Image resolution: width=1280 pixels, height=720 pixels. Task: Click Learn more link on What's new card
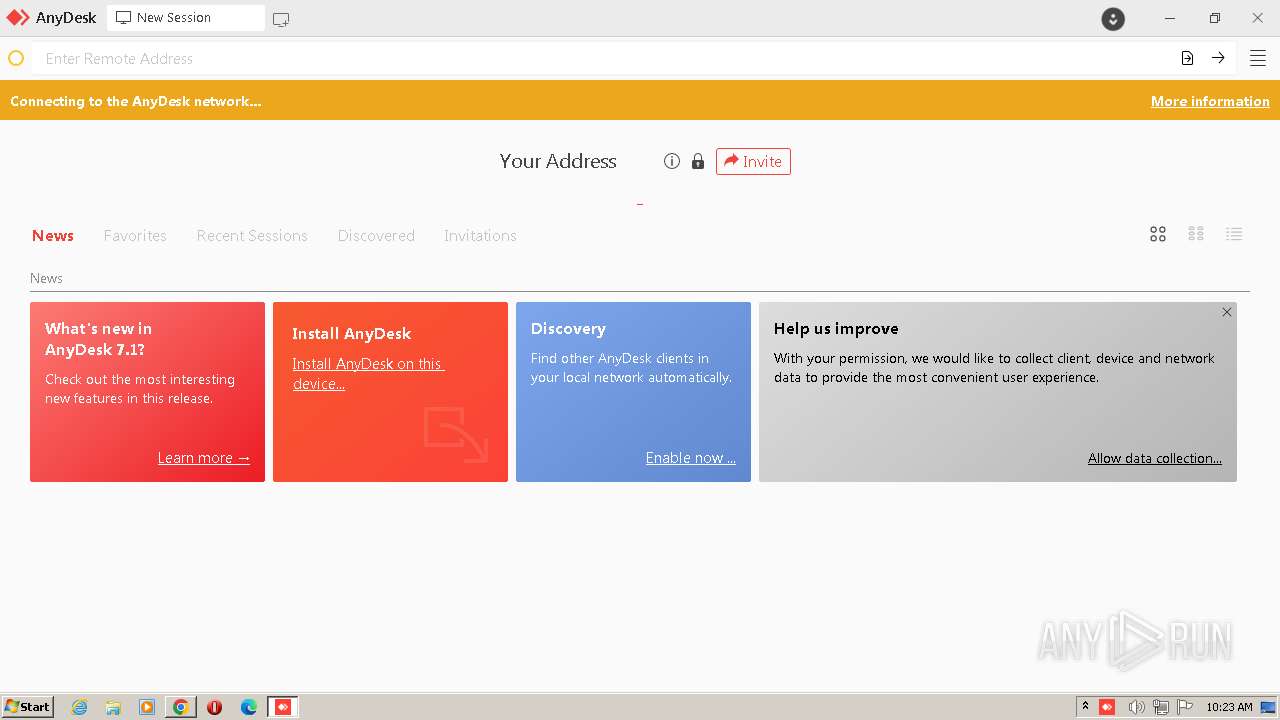[x=204, y=458]
